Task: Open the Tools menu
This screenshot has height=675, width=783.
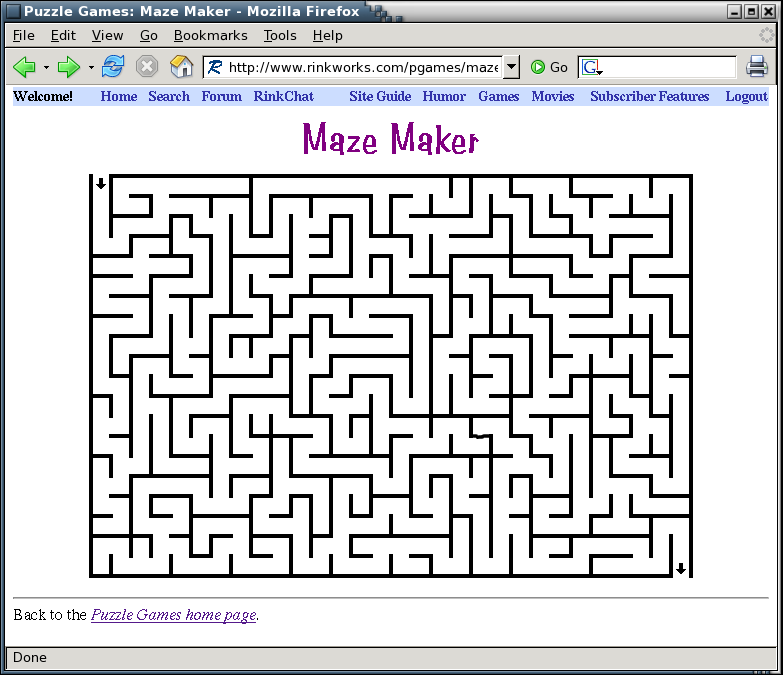Action: pyautogui.click(x=280, y=35)
